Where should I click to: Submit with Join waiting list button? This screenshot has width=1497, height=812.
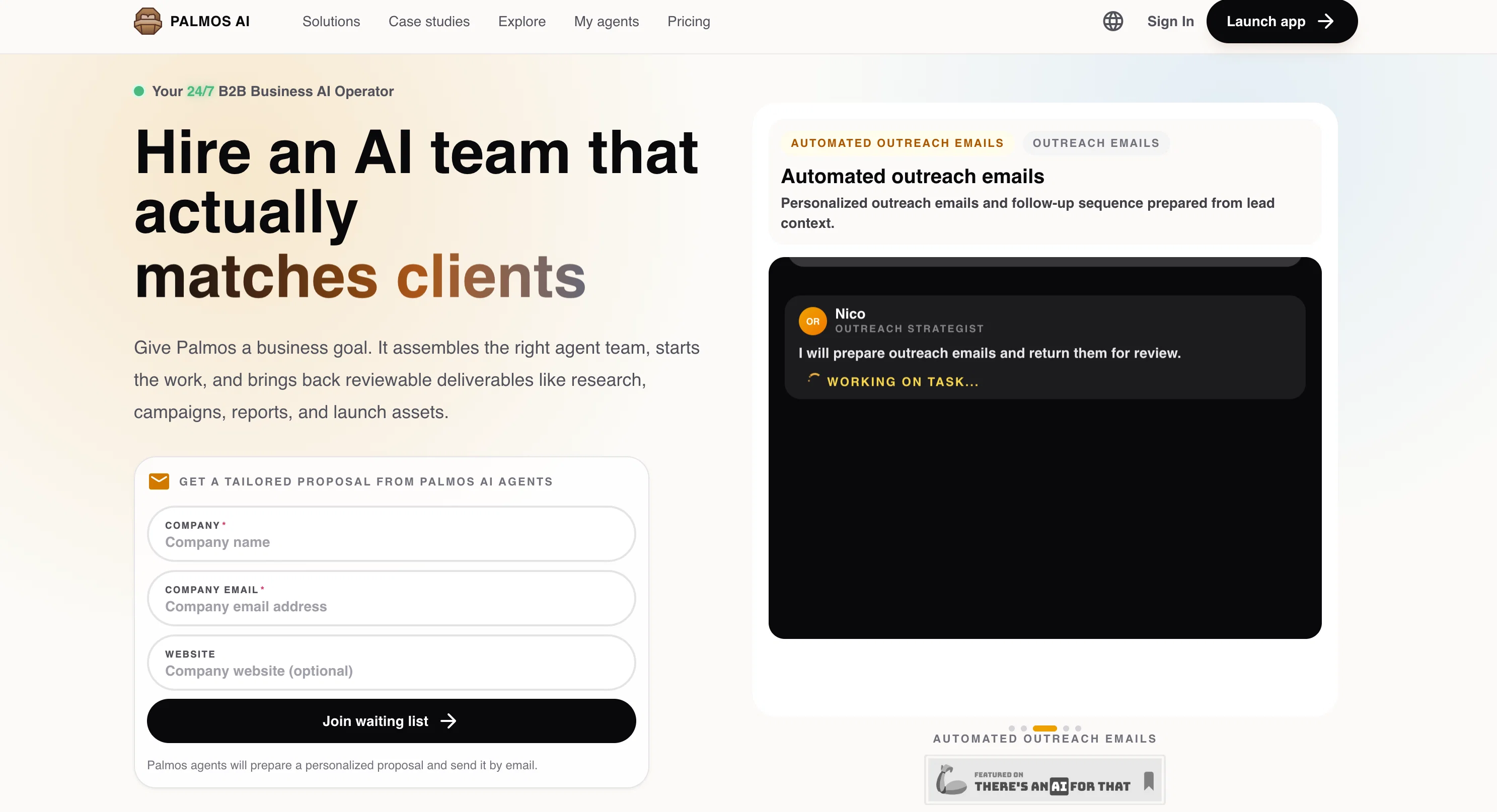pyautogui.click(x=391, y=721)
